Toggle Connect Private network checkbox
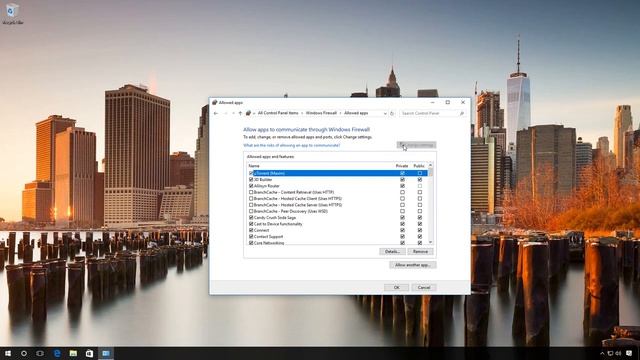The image size is (640, 360). (x=402, y=230)
